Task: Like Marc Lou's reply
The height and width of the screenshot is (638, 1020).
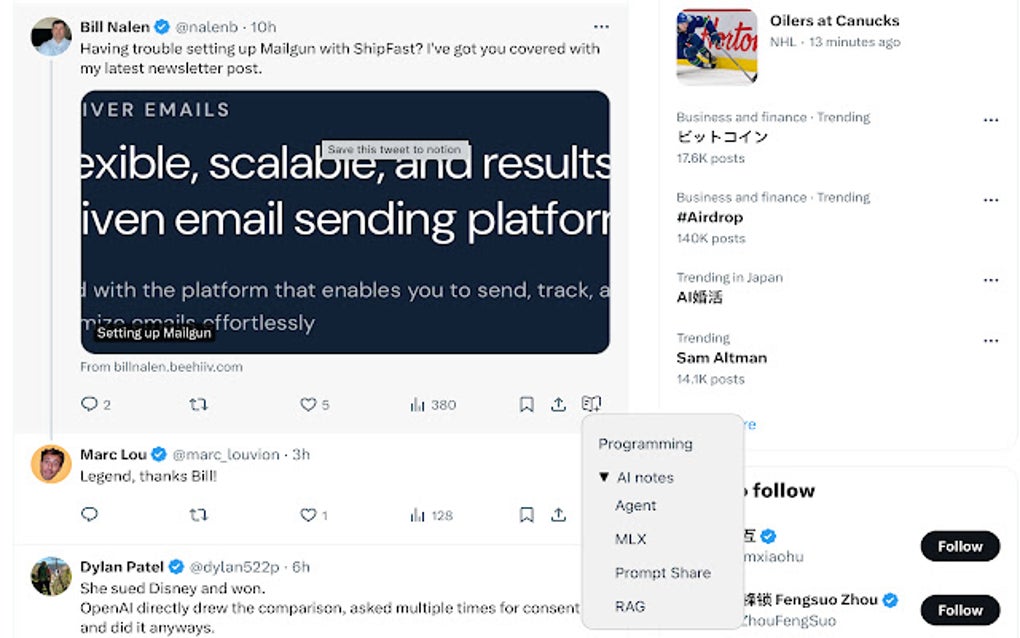Action: tap(309, 515)
